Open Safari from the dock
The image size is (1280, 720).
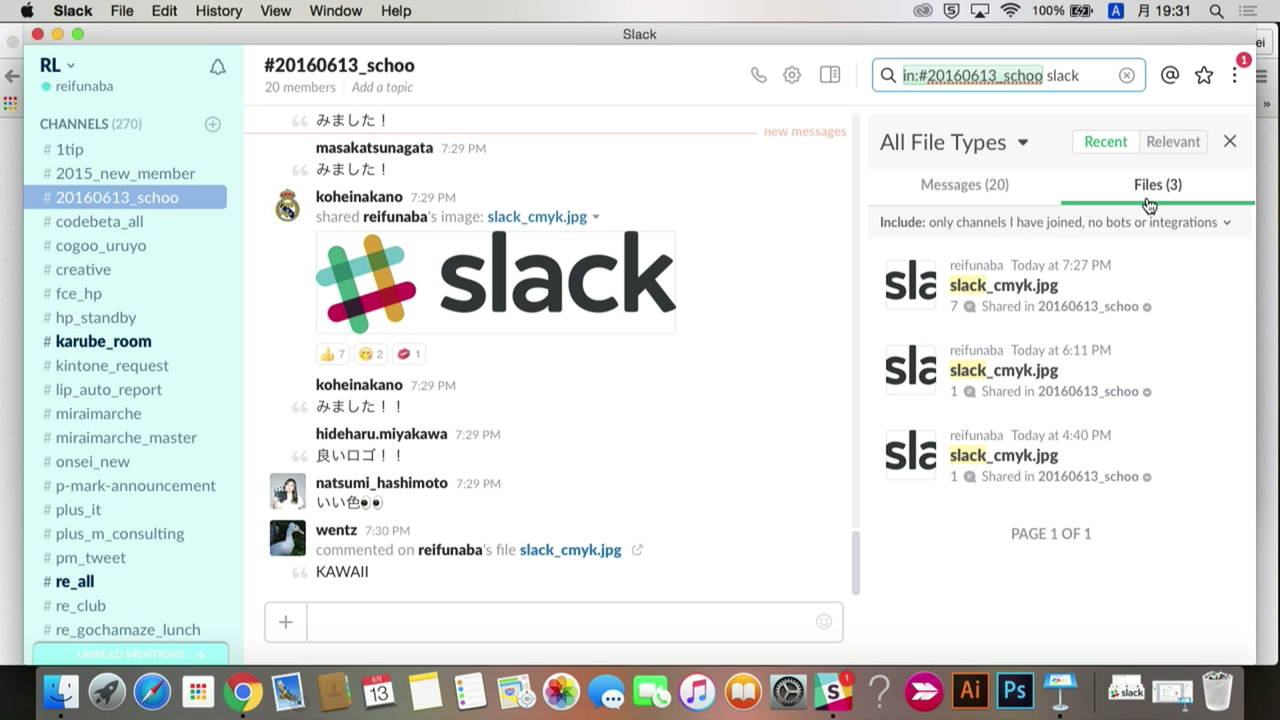(x=152, y=691)
